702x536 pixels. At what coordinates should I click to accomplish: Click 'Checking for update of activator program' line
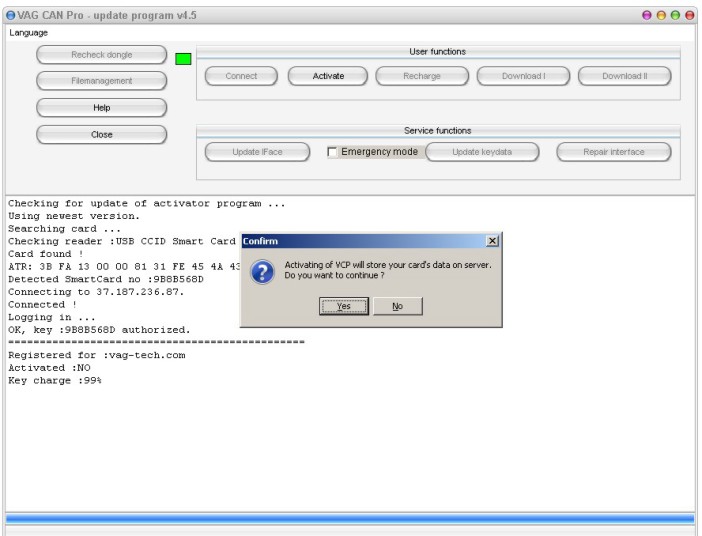coord(146,203)
